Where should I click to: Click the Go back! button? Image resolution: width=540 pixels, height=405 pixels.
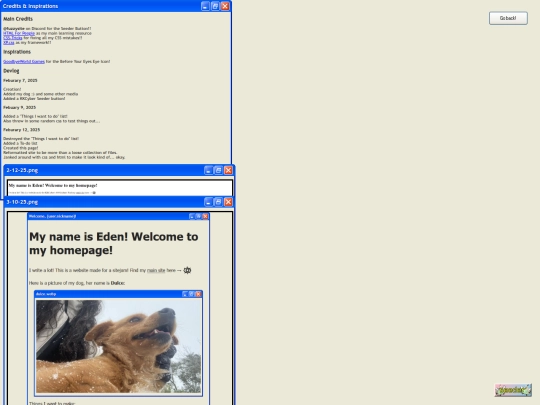pyautogui.click(x=508, y=18)
